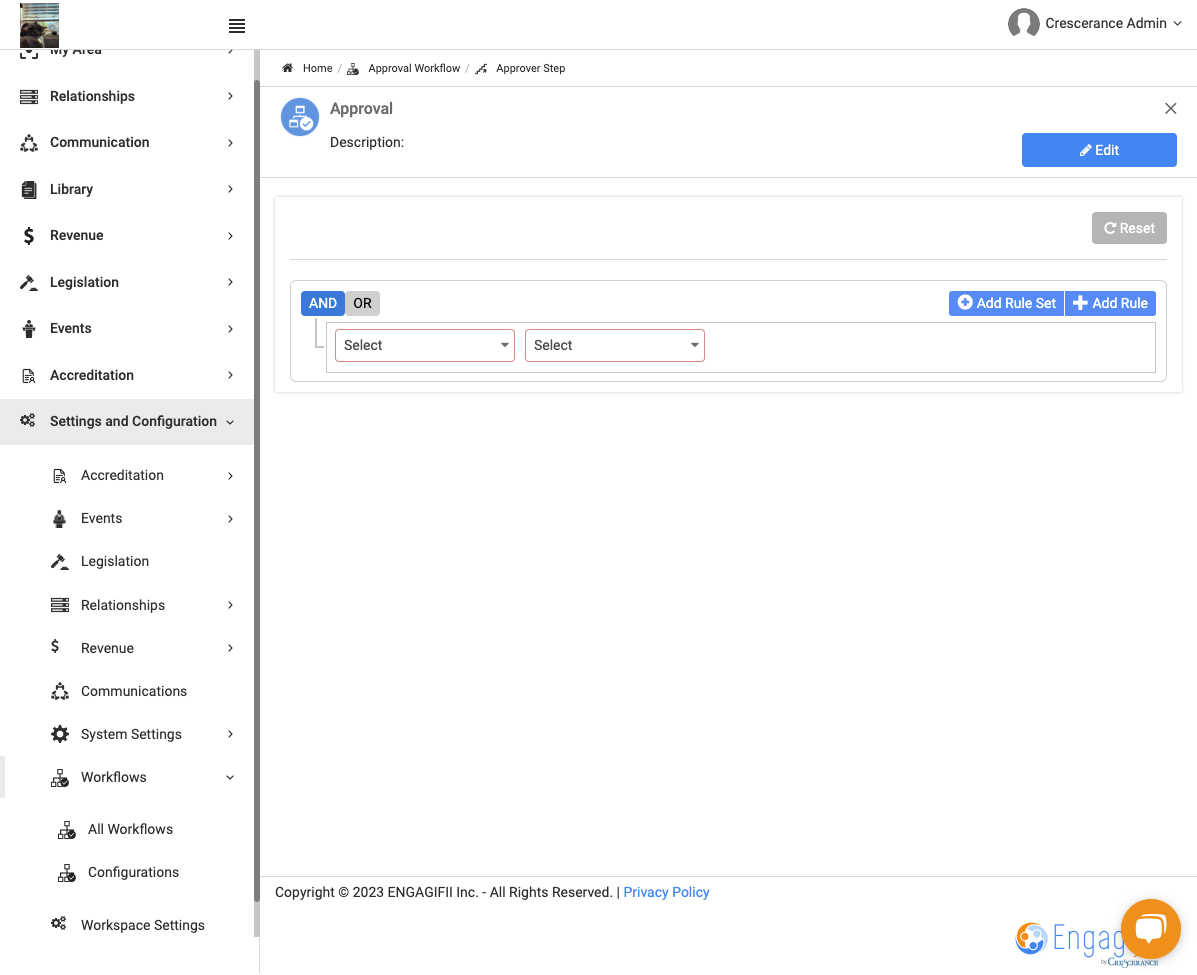Screen dimensions: 1197x975
Task: Open the Privacy Policy link
Action: click(666, 893)
